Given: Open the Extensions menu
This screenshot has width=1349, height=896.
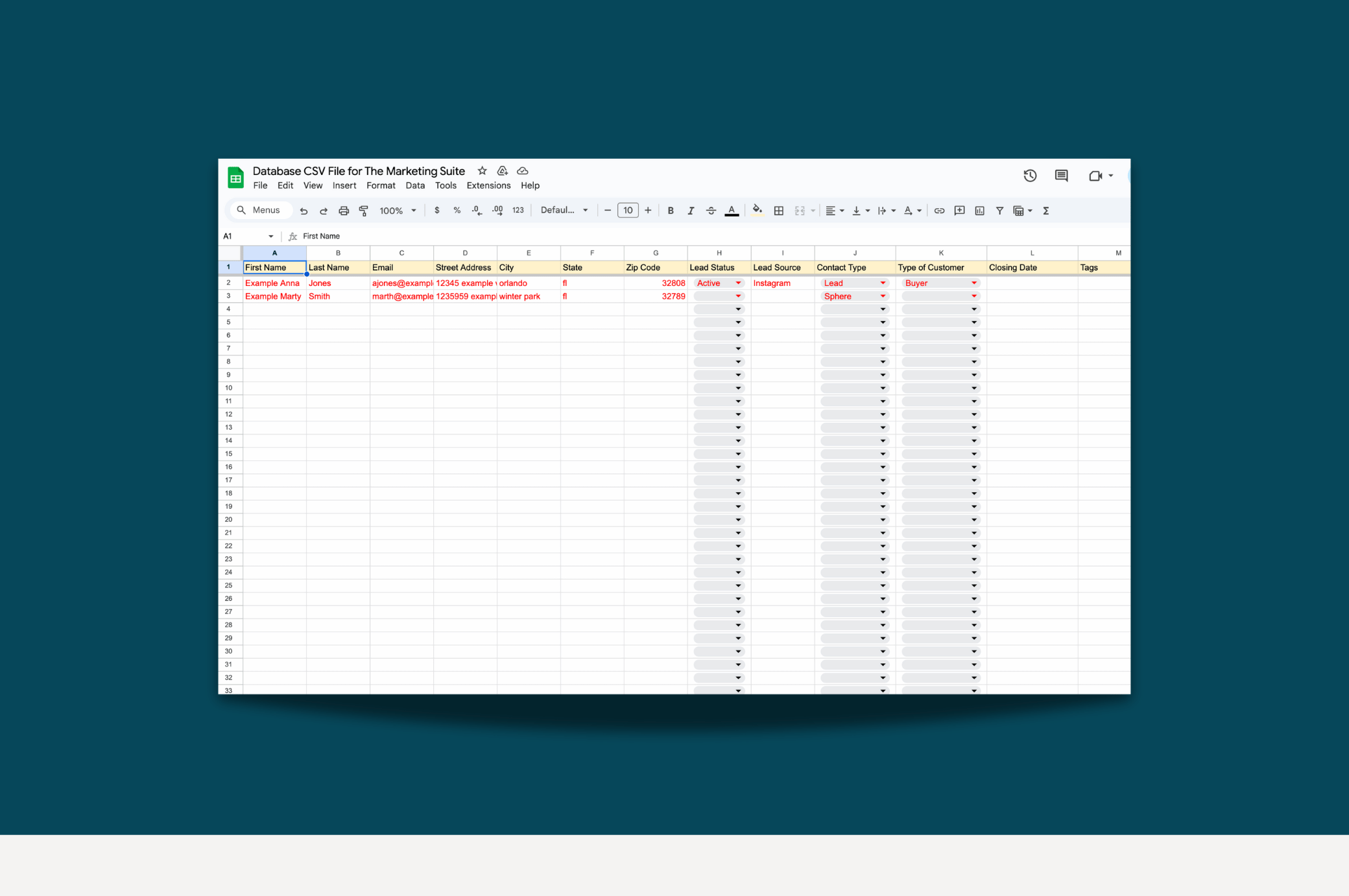Looking at the screenshot, I should coord(488,186).
